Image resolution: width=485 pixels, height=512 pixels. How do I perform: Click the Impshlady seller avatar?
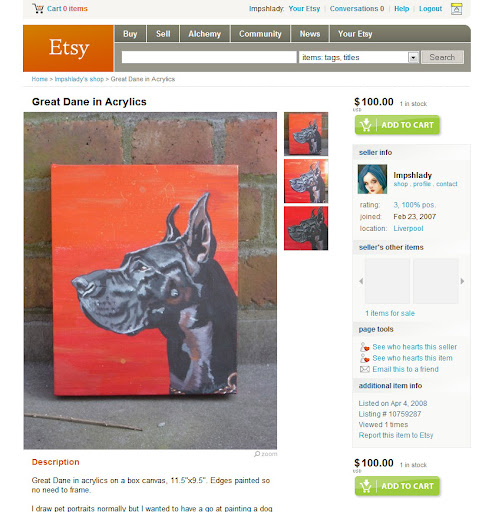[x=372, y=179]
